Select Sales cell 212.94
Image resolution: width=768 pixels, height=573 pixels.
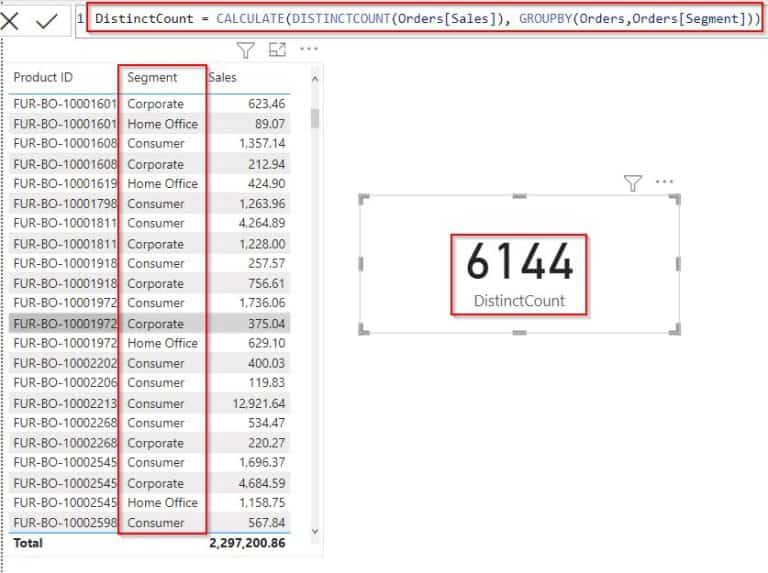tap(266, 164)
